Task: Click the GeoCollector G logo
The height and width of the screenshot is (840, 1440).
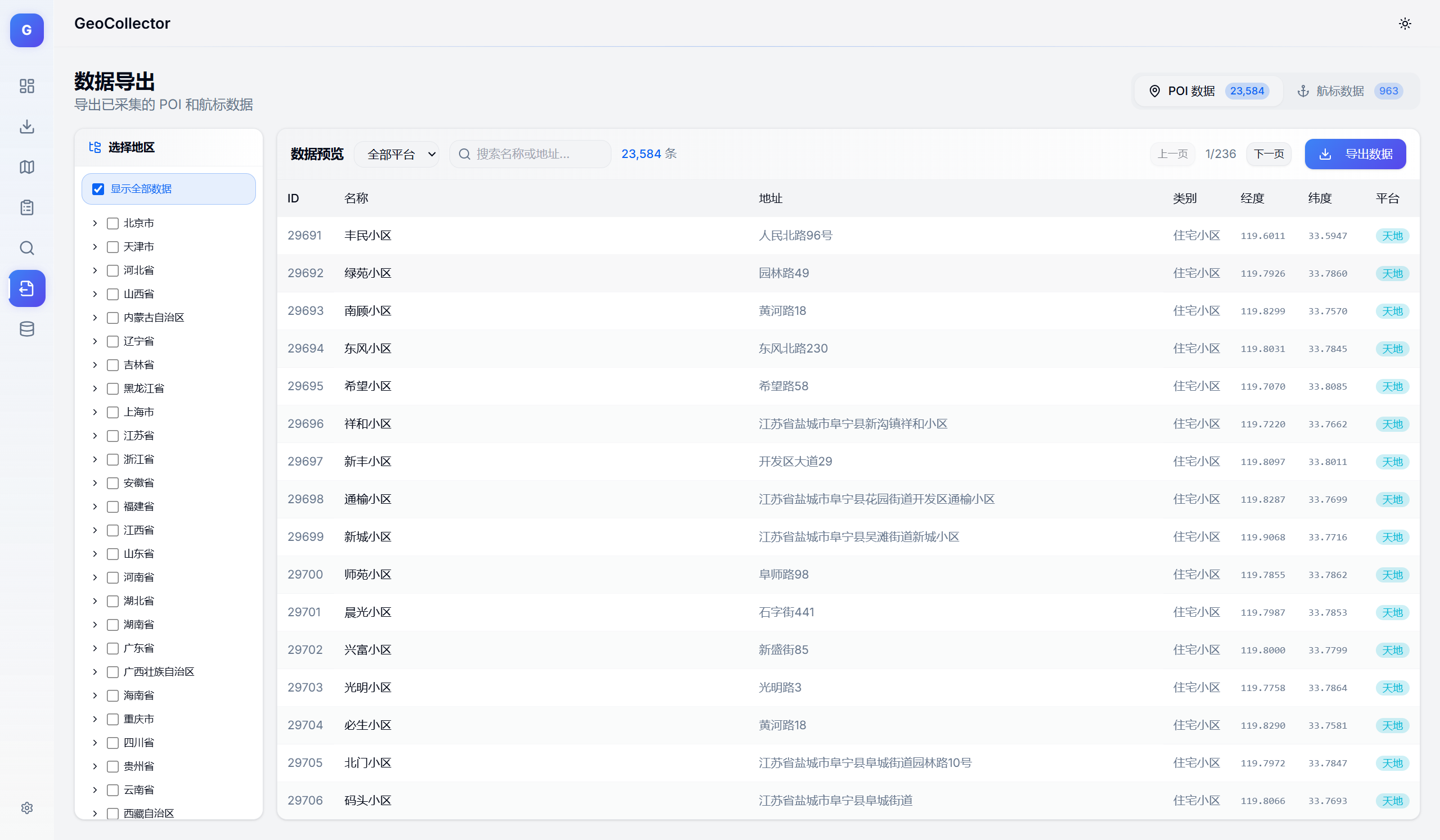Action: click(x=27, y=30)
